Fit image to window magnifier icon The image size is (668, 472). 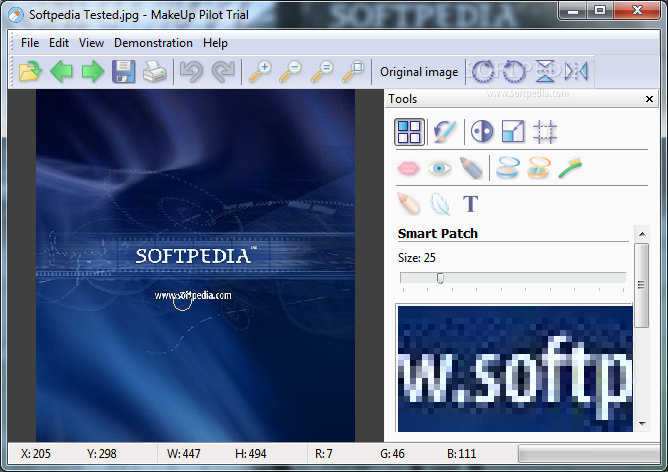tap(353, 71)
